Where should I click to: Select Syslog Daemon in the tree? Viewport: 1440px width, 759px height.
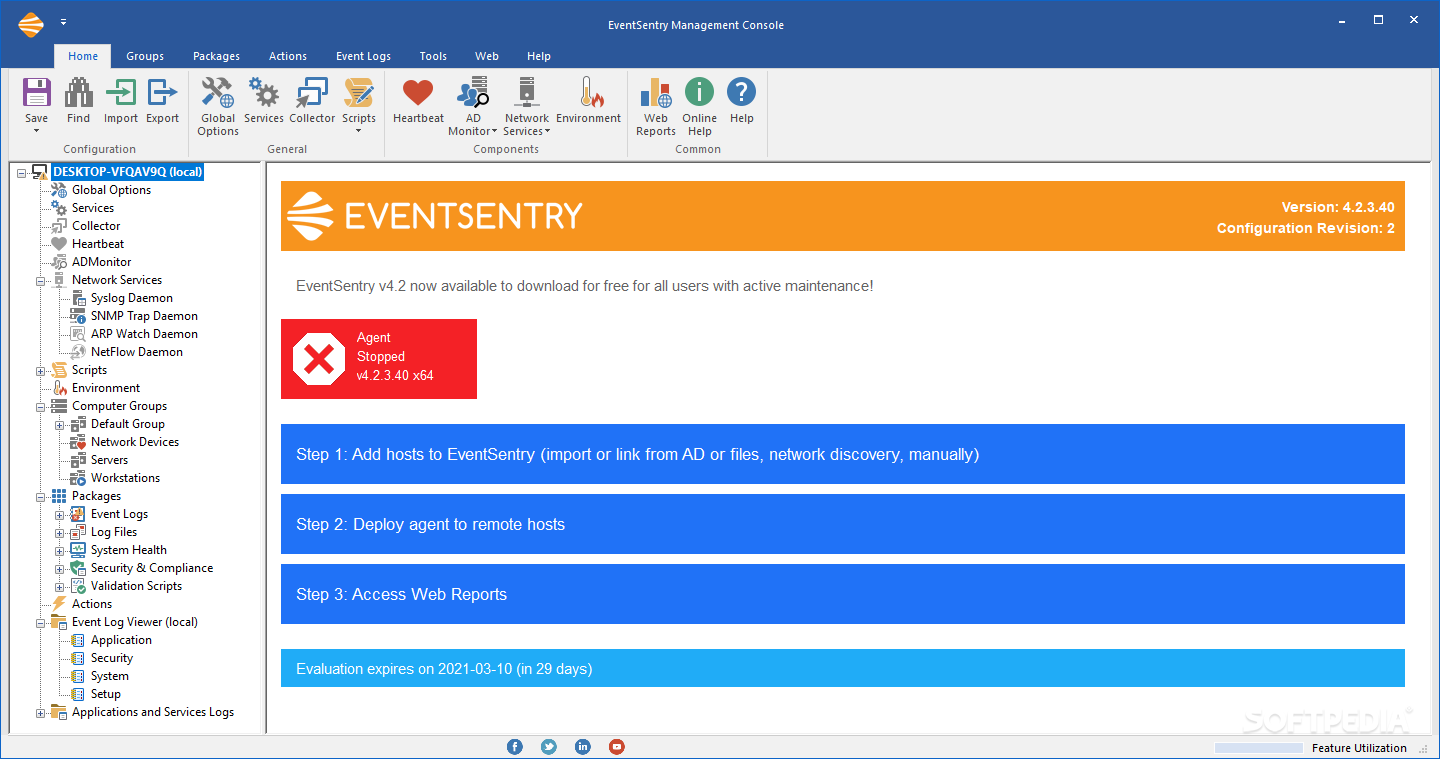coord(132,298)
